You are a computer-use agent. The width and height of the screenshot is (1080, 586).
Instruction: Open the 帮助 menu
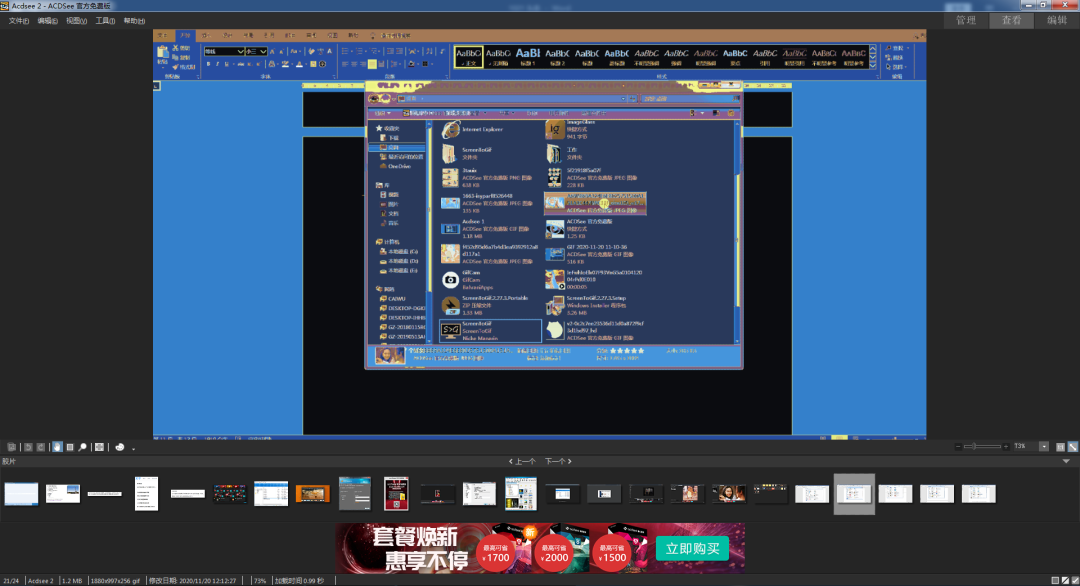tap(134, 21)
